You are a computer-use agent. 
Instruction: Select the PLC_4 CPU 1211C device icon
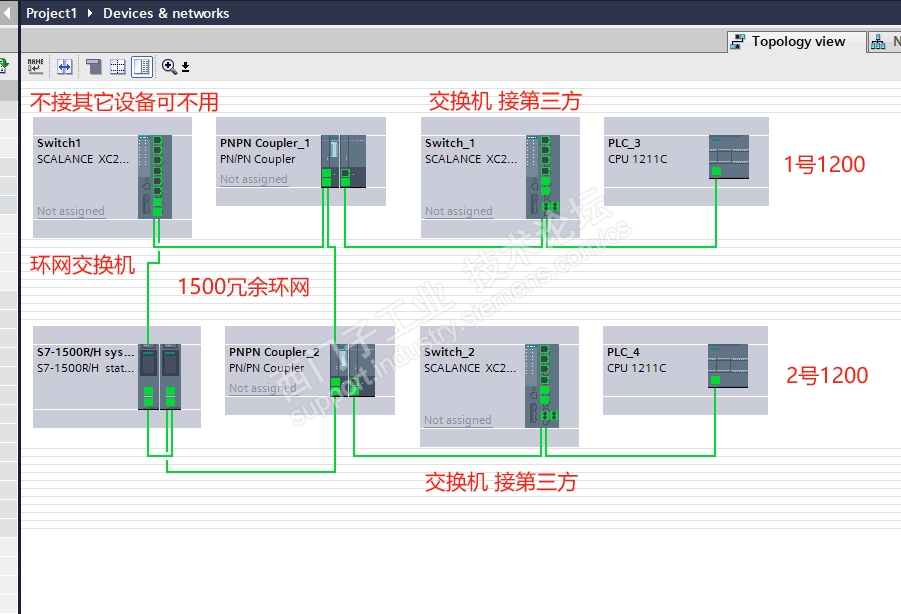[x=728, y=366]
